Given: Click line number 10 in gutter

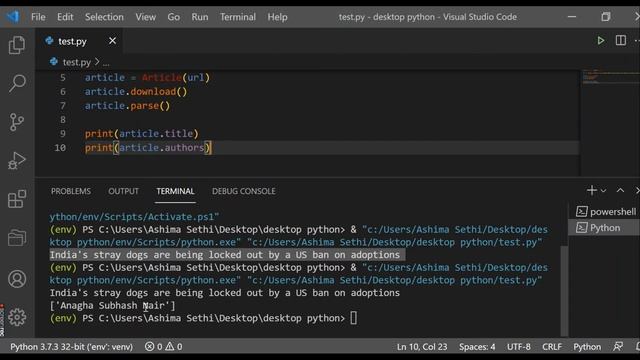Looking at the screenshot, I should pyautogui.click(x=60, y=148).
